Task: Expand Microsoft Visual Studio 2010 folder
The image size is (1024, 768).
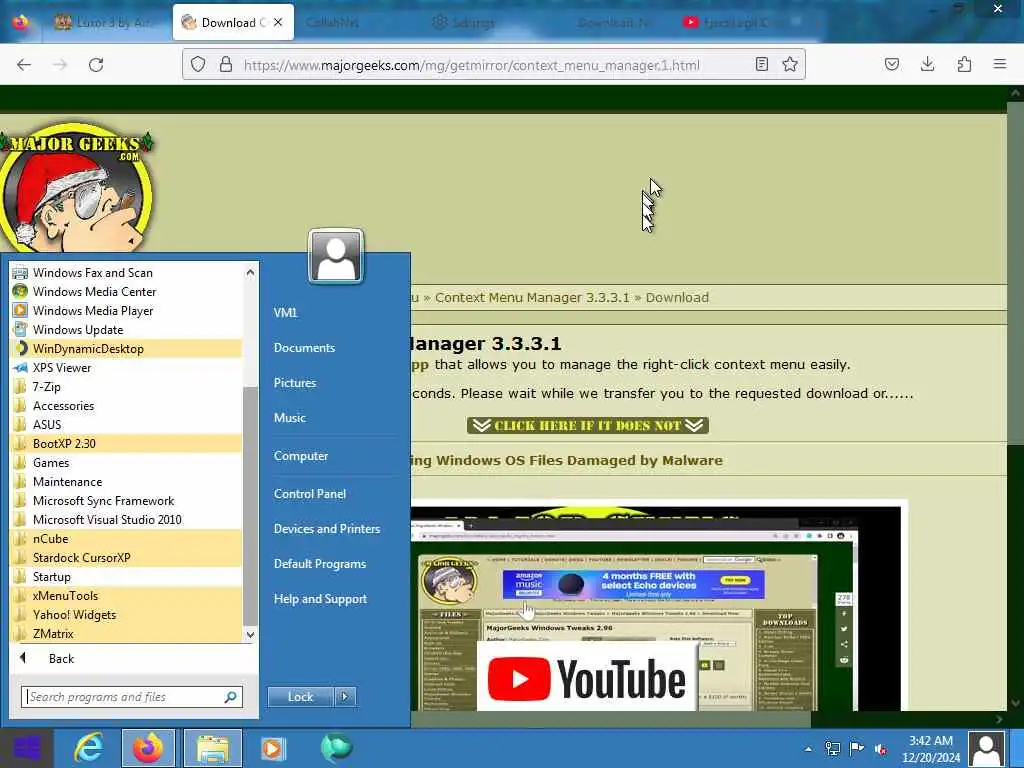Action: tap(125, 519)
